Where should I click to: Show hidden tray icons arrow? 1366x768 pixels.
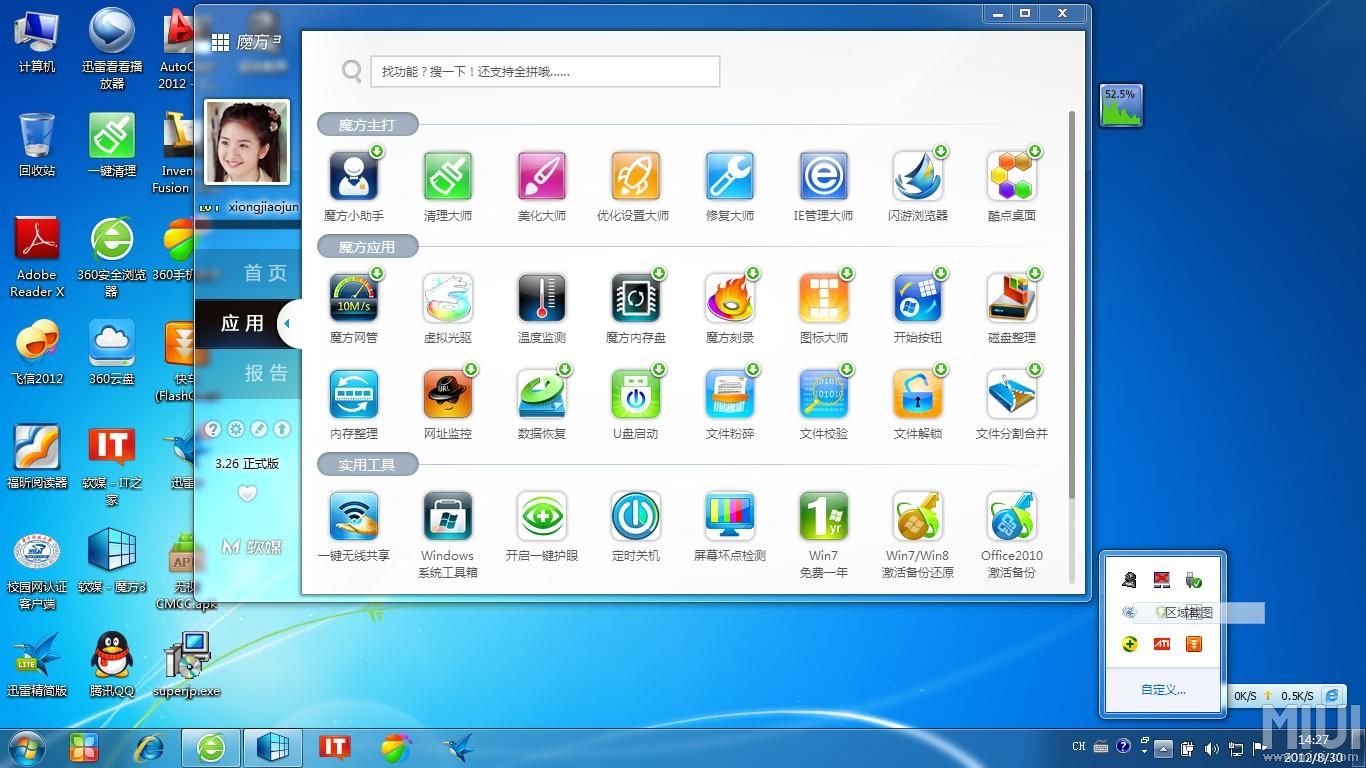click(1163, 748)
